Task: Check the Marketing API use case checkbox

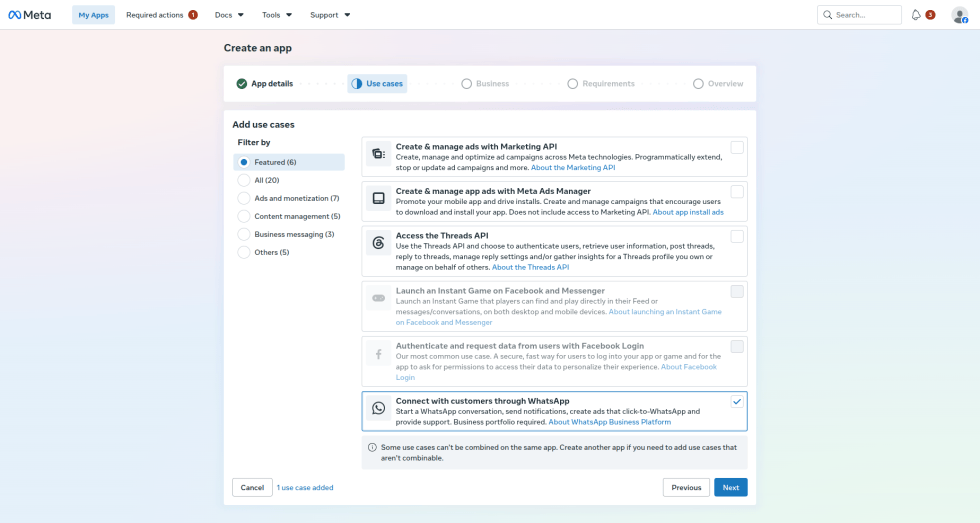Action: tap(737, 147)
